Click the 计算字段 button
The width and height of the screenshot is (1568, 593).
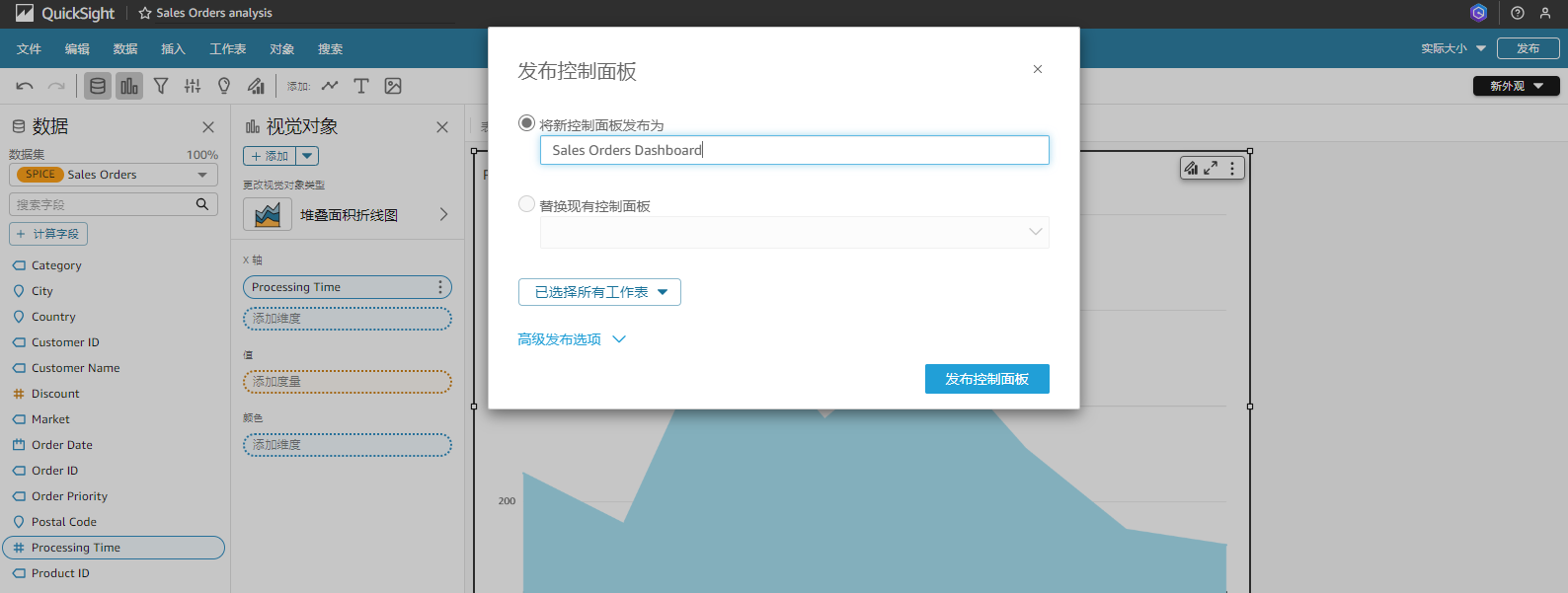(x=48, y=234)
